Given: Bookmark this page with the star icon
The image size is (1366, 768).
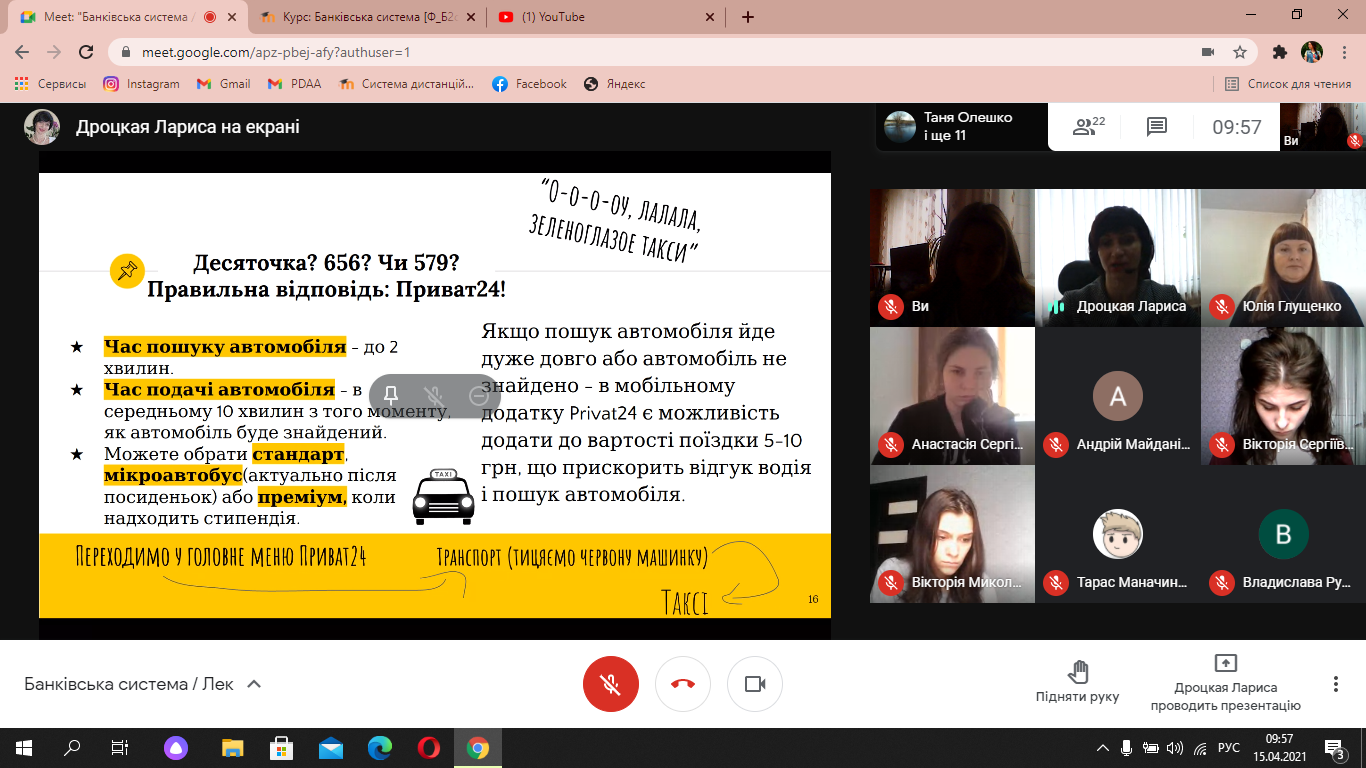Looking at the screenshot, I should [x=1239, y=52].
